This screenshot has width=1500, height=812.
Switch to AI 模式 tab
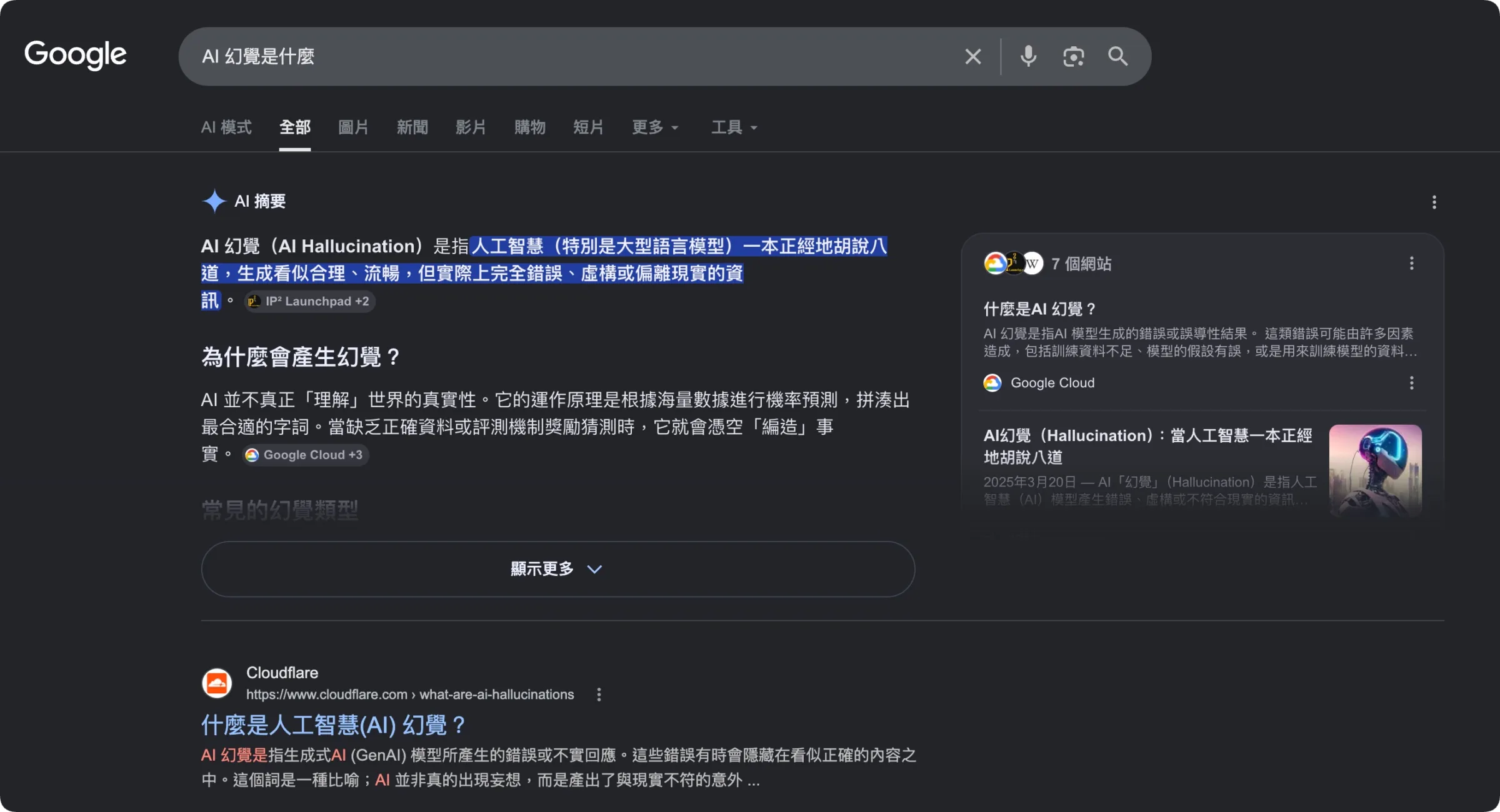pos(226,127)
